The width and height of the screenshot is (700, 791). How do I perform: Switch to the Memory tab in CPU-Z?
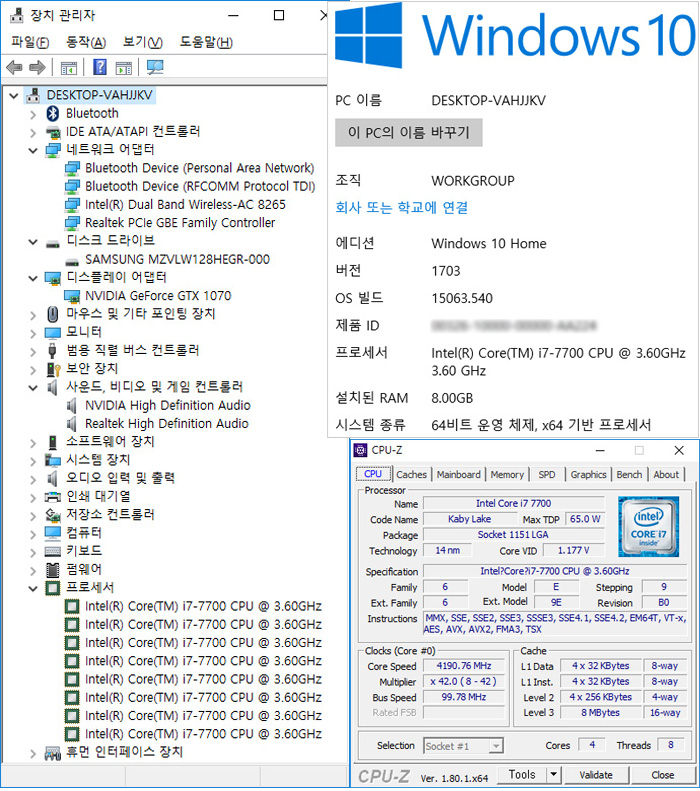(507, 474)
